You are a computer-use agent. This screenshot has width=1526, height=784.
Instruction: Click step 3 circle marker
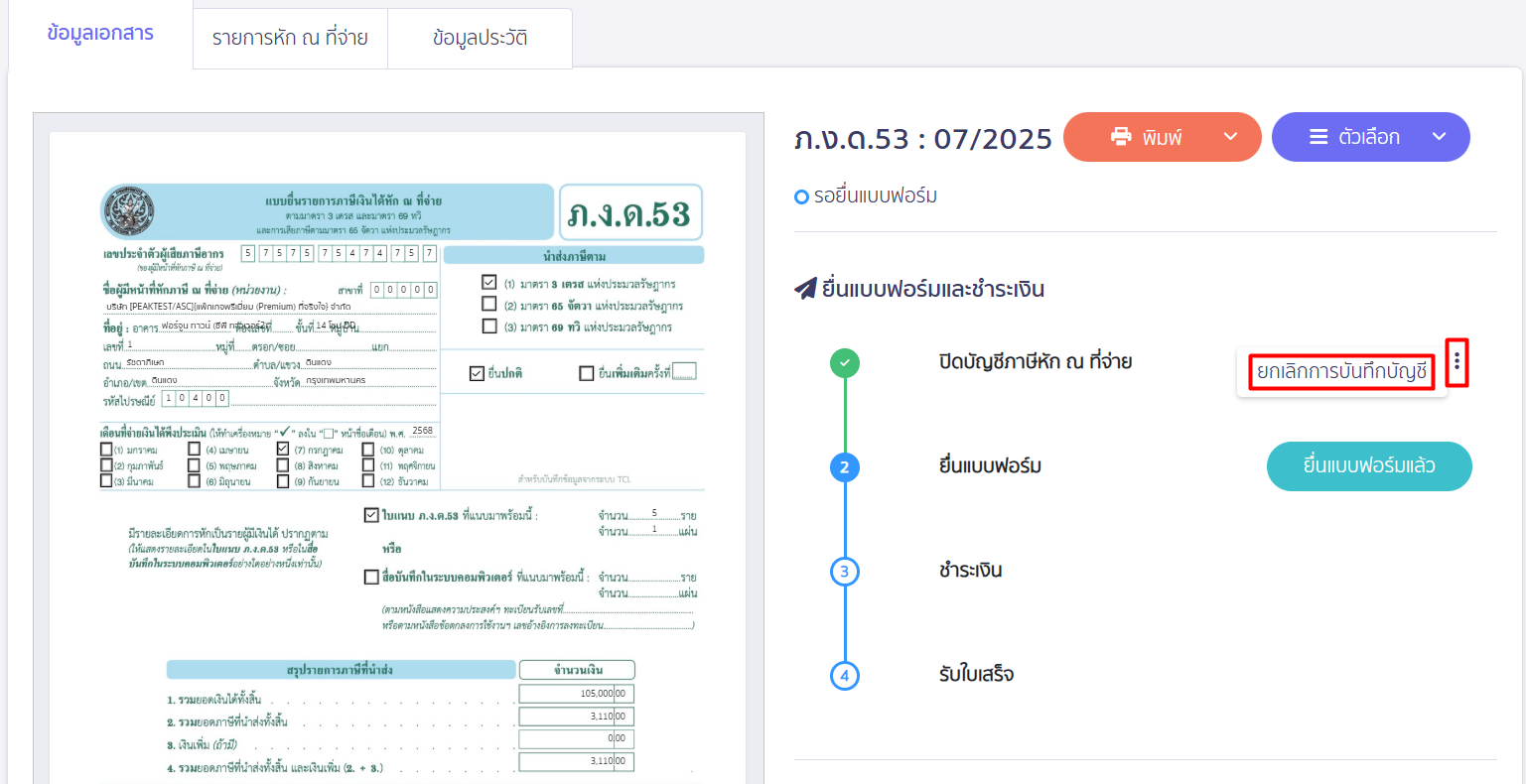pyautogui.click(x=845, y=572)
